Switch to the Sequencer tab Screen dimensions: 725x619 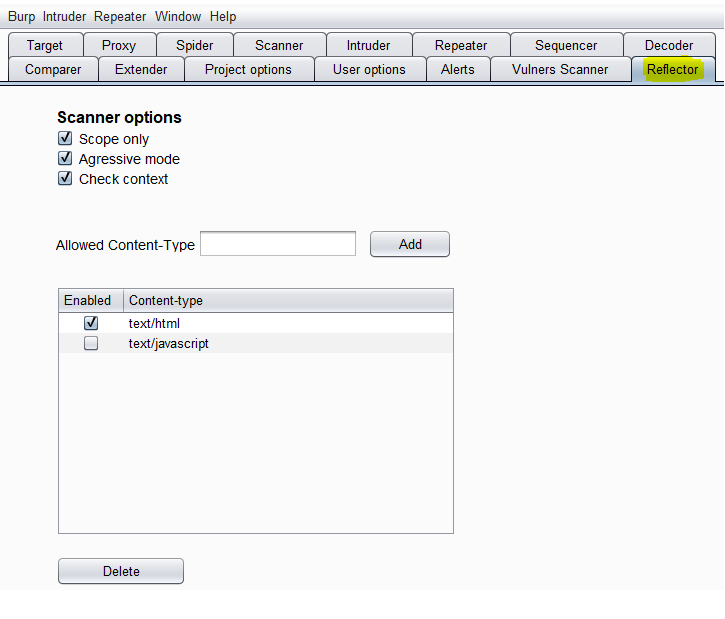click(566, 45)
